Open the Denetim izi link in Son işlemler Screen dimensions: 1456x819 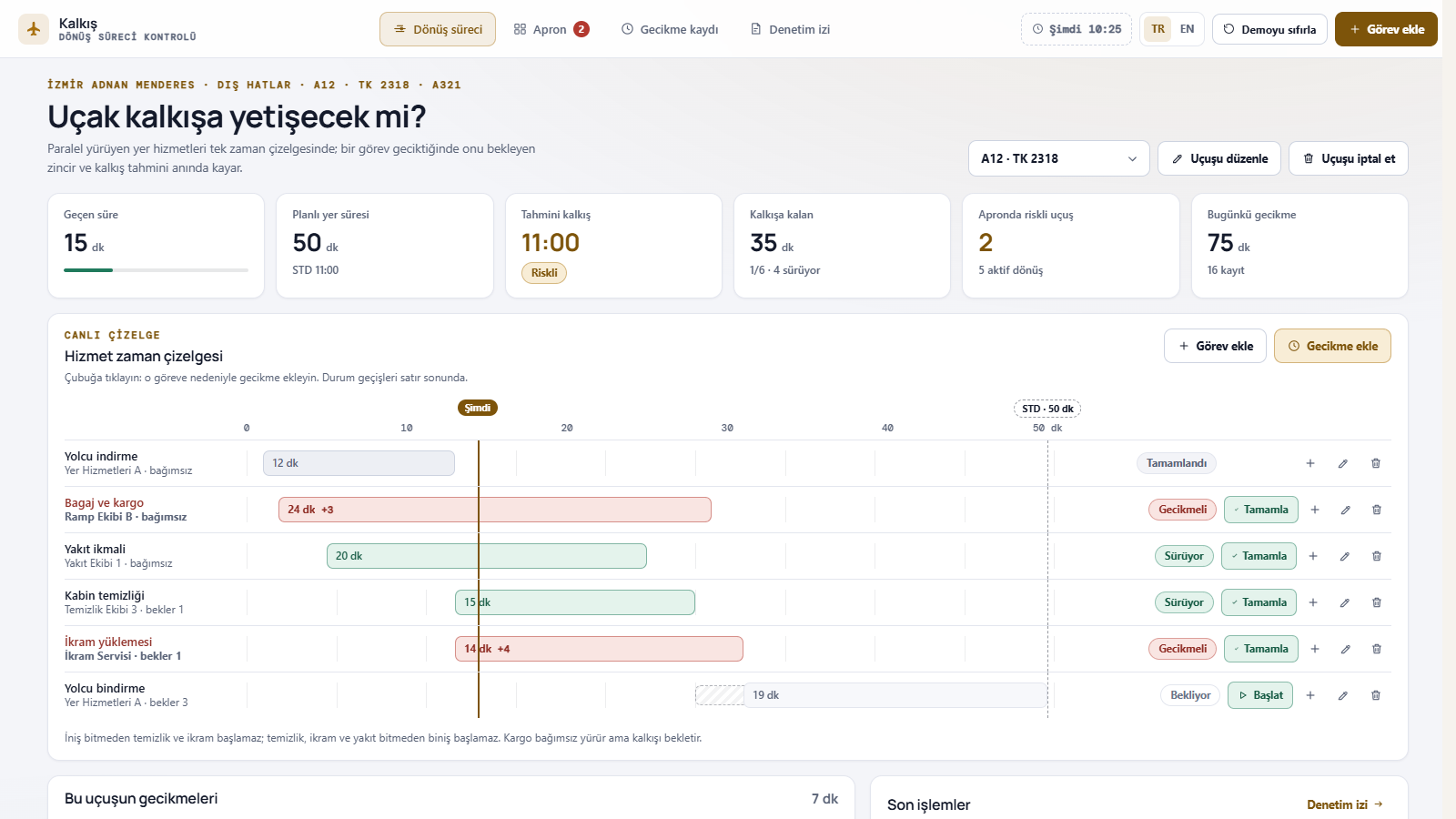coord(1345,804)
